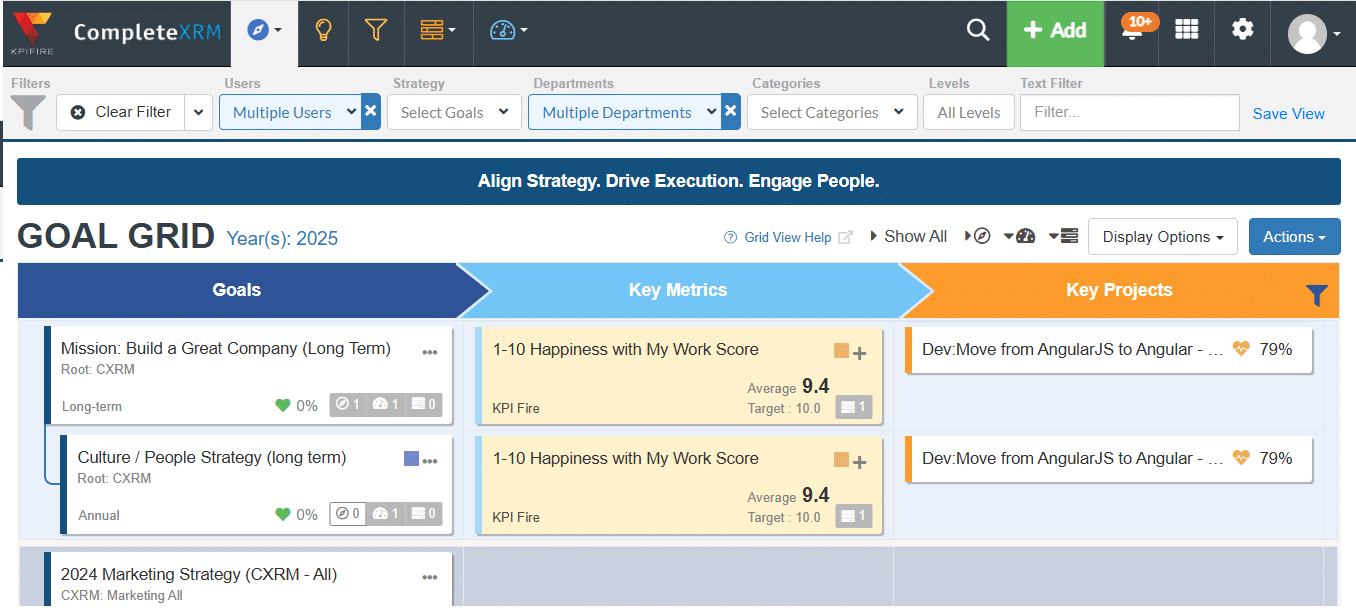Image resolution: width=1356 pixels, height=608 pixels.
Task: Open the All Levels dropdown
Action: pyautogui.click(x=969, y=112)
